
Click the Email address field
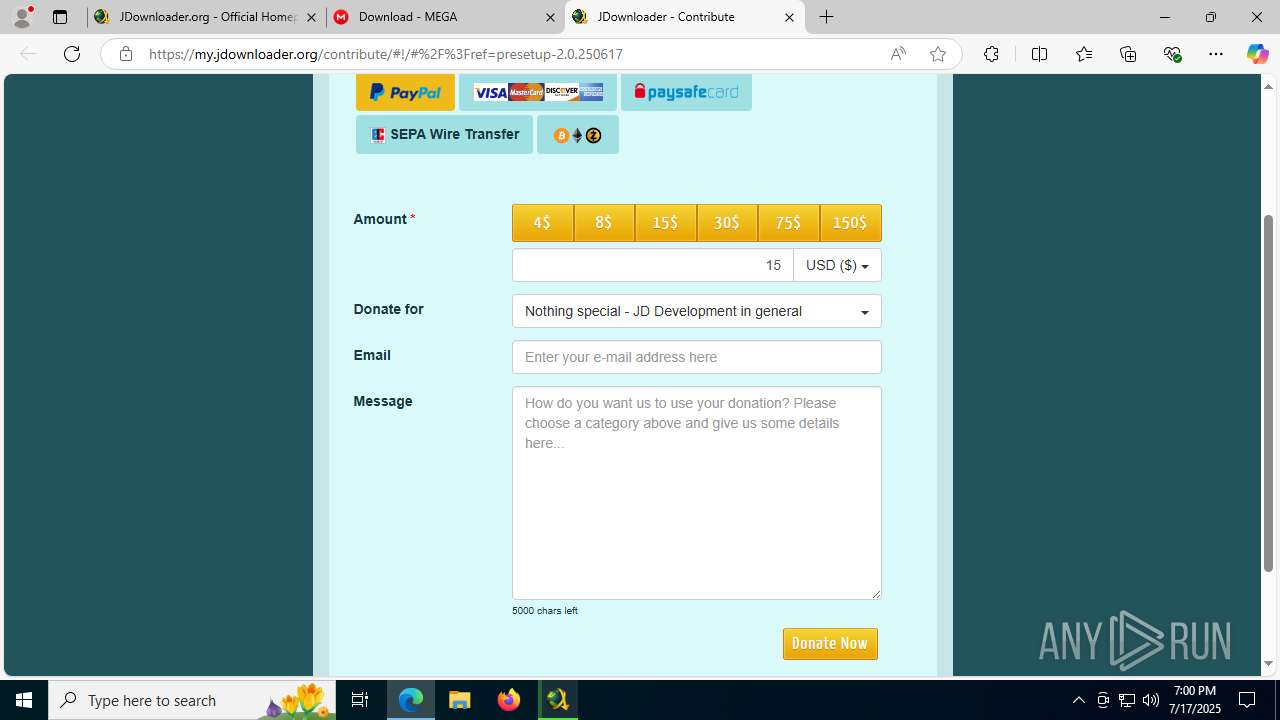(x=697, y=357)
